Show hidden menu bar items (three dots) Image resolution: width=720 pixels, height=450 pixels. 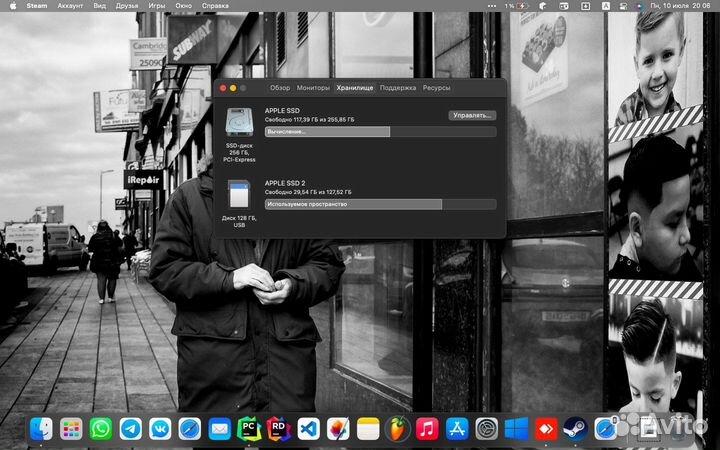tap(491, 6)
